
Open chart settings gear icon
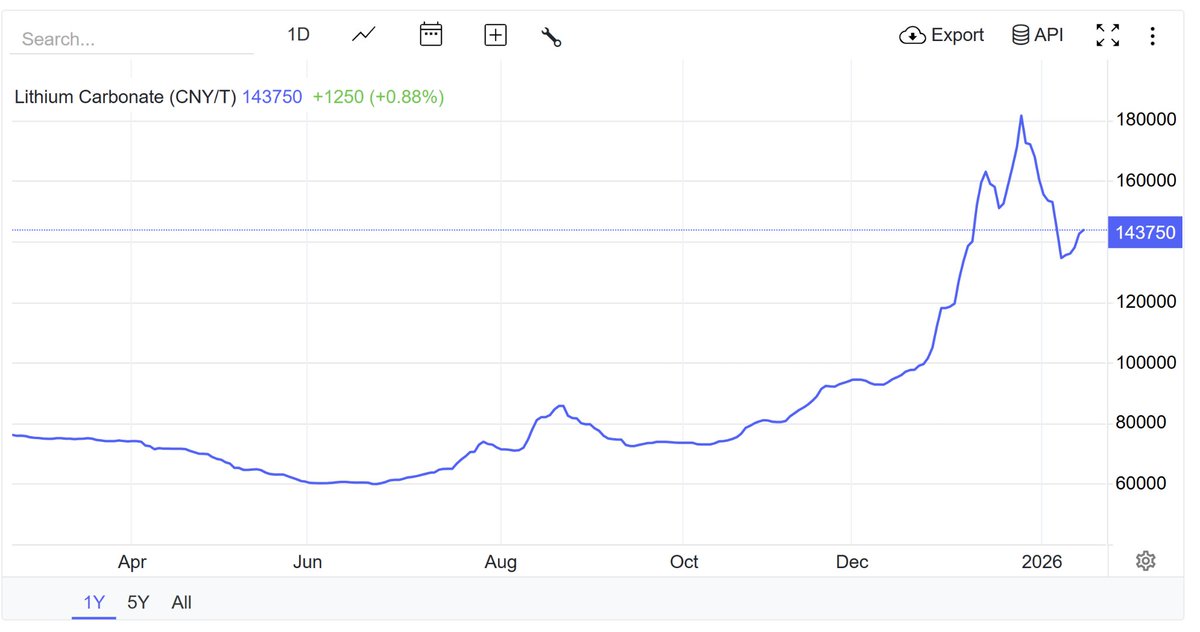pyautogui.click(x=1146, y=561)
